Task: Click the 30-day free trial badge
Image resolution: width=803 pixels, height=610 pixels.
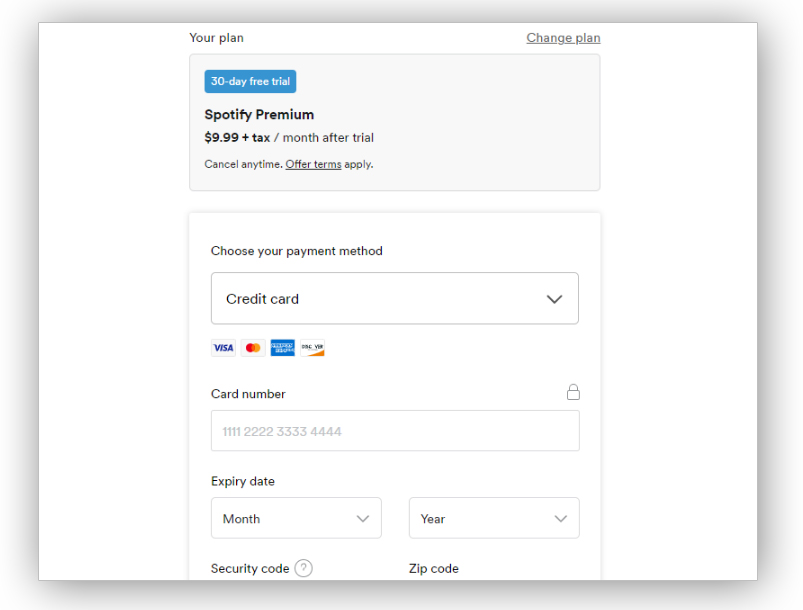Action: (x=249, y=81)
